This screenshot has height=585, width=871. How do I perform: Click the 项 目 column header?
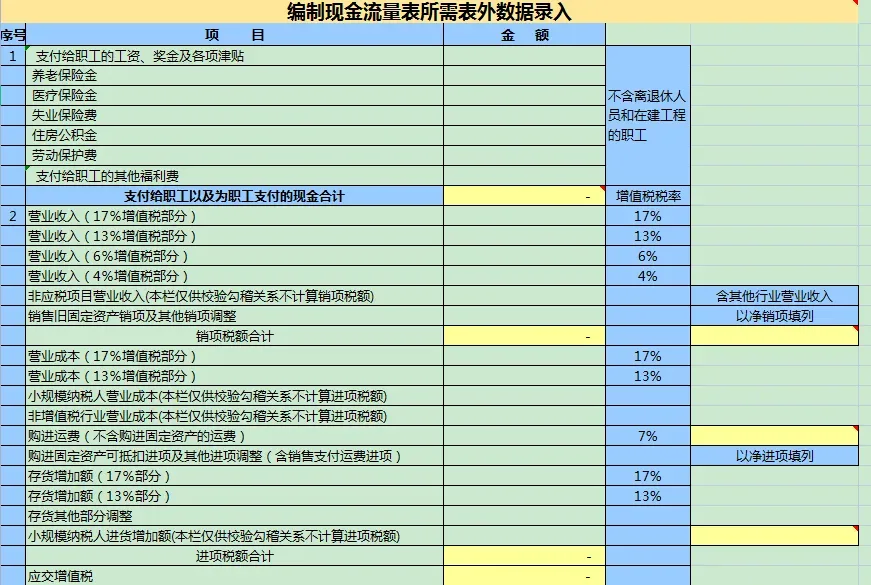(x=234, y=35)
